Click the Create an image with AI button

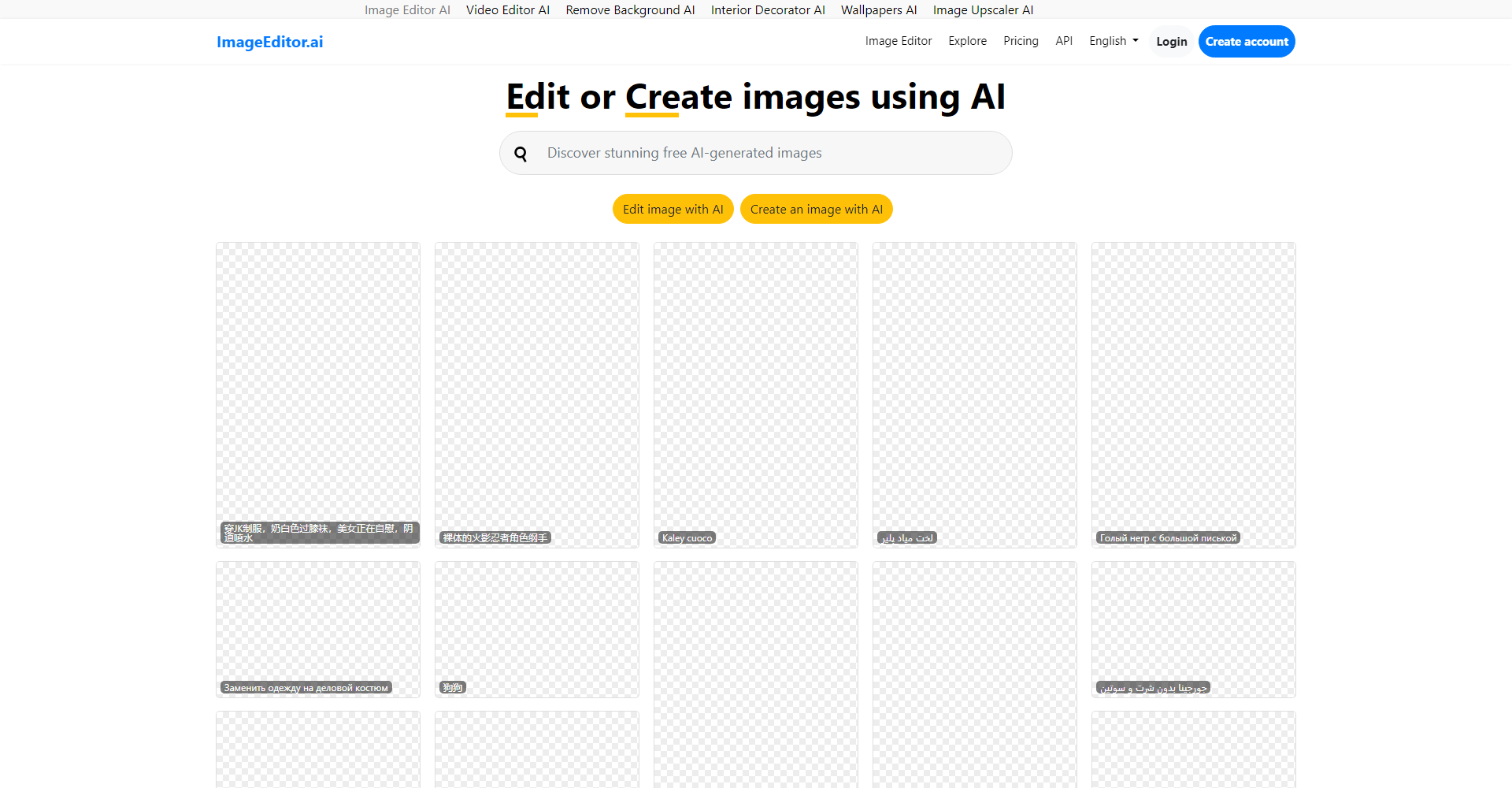coord(816,209)
